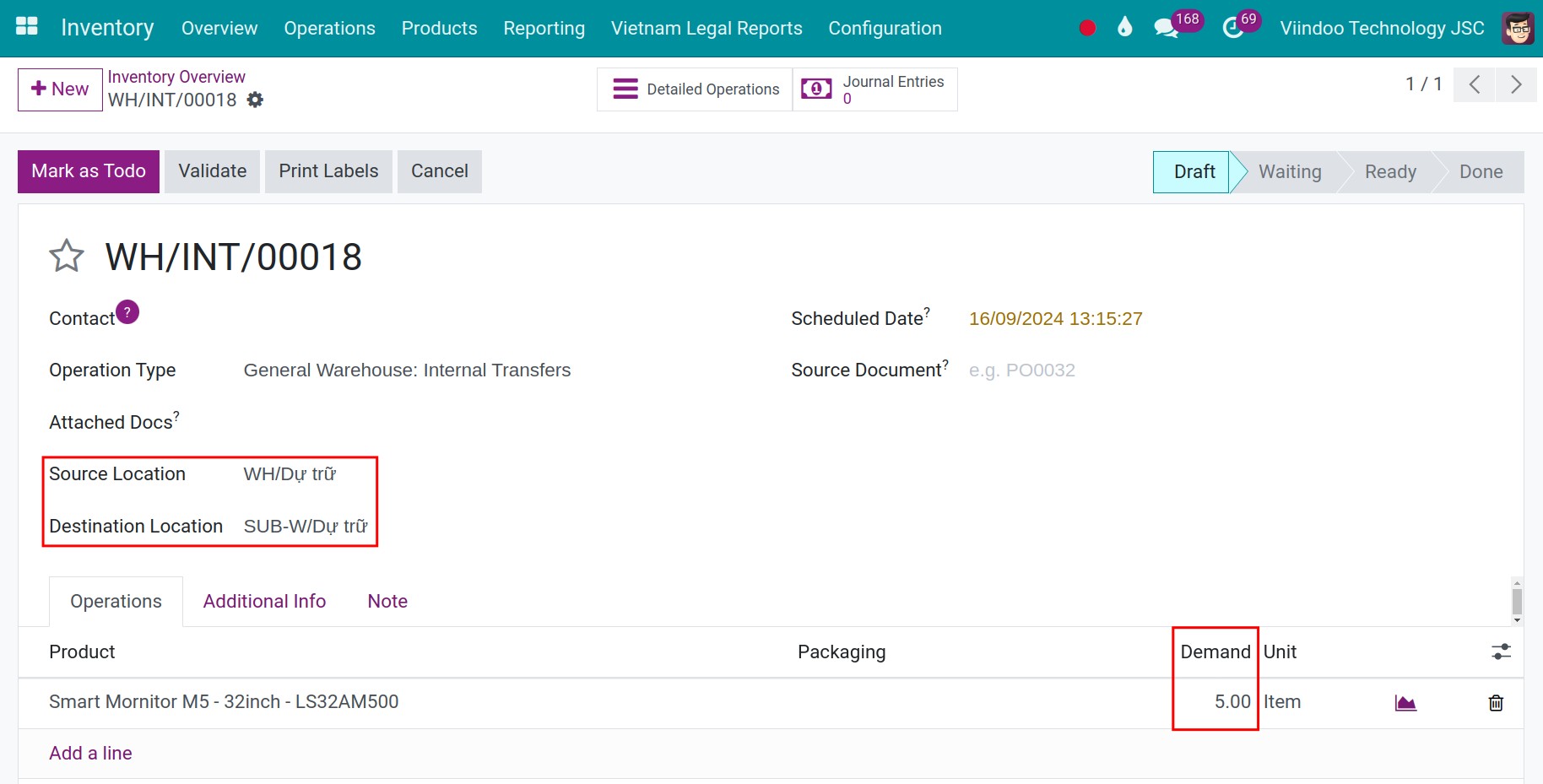This screenshot has height=784, width=1543.
Task: Create a New transfer record
Action: (60, 89)
